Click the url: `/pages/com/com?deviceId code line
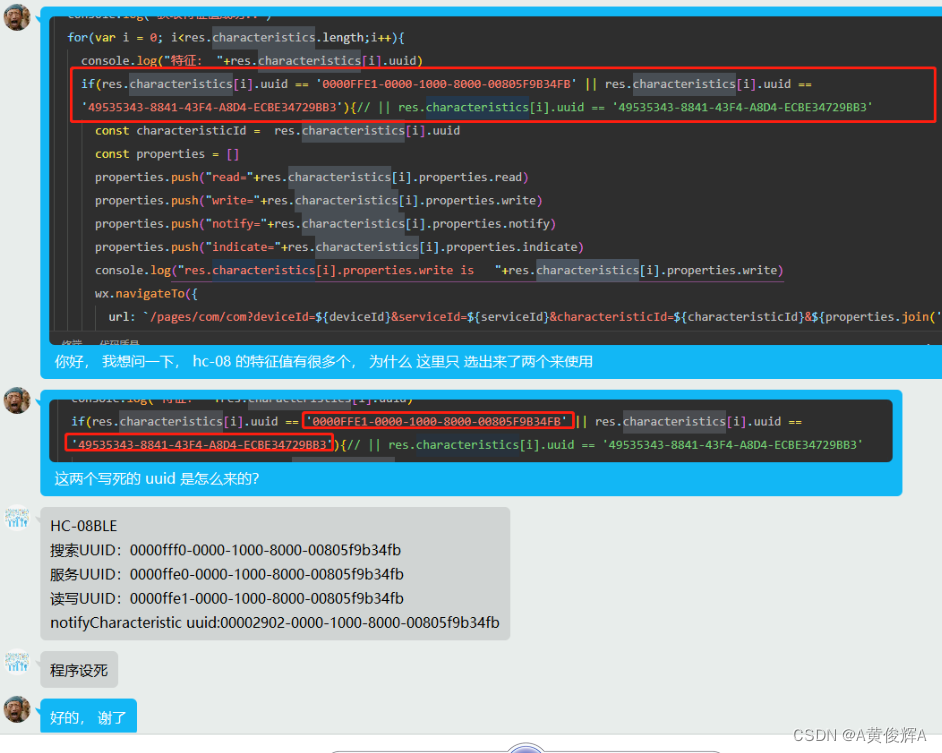 524,317
